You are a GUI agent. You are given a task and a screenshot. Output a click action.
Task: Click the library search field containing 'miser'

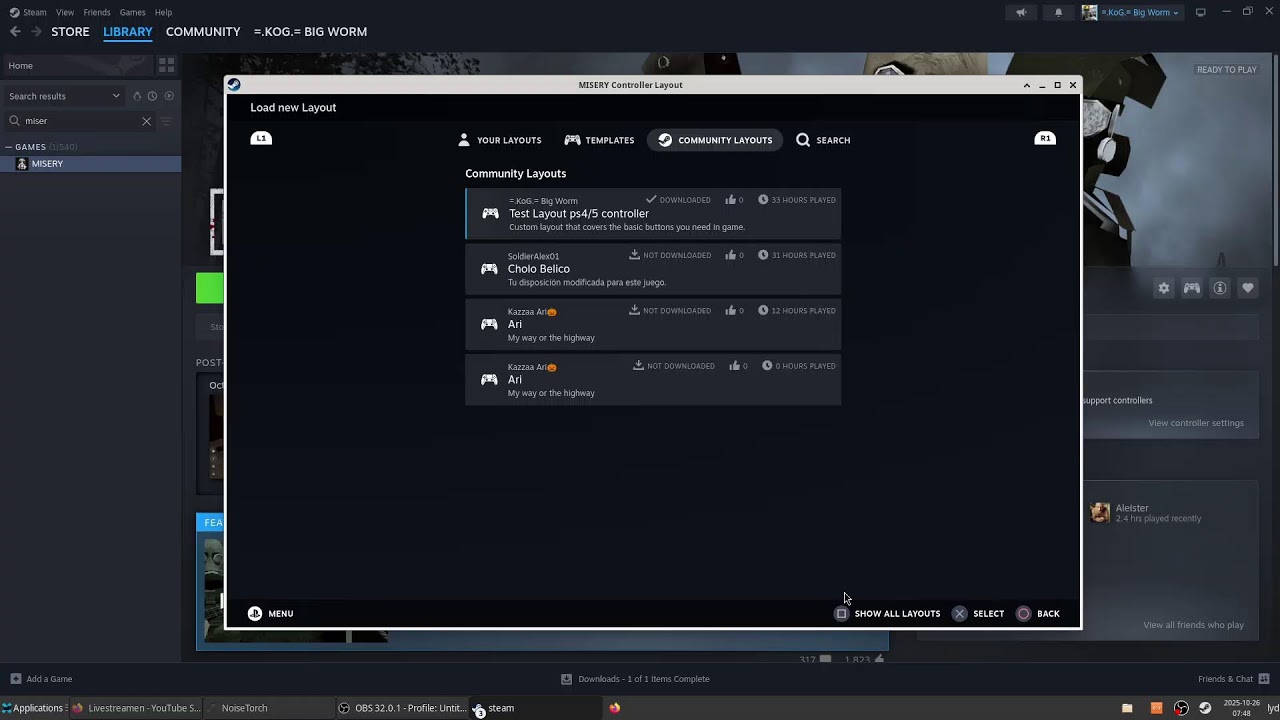(x=80, y=121)
